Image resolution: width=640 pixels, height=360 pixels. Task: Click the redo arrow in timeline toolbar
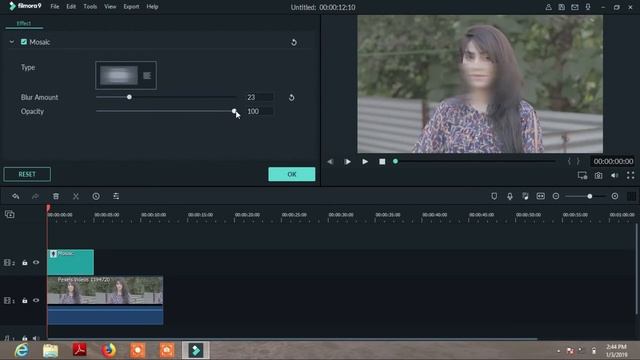tap(36, 196)
